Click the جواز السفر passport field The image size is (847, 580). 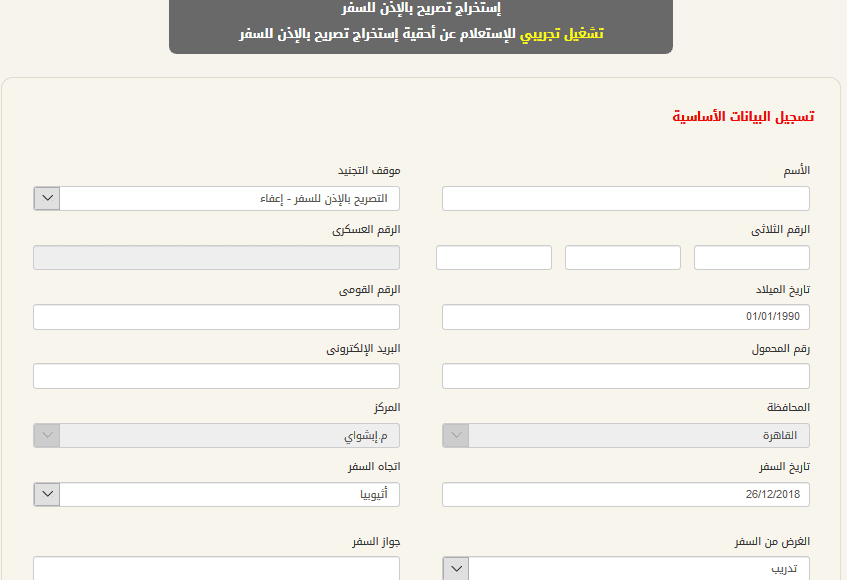[216, 568]
